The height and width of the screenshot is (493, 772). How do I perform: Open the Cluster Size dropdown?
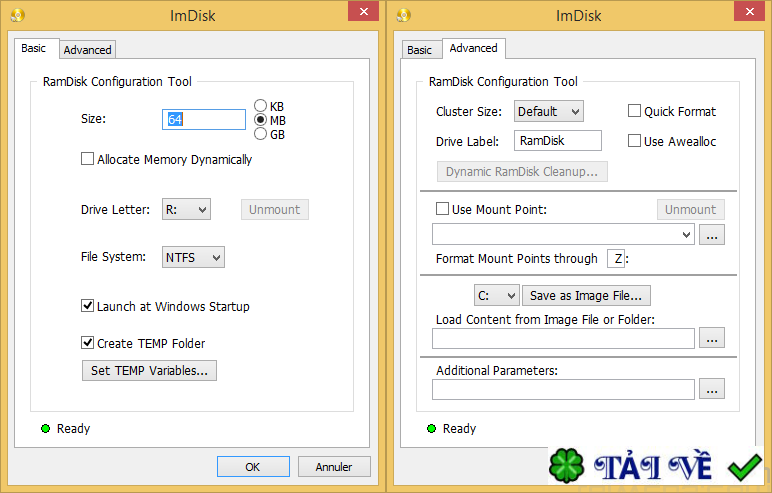(548, 111)
